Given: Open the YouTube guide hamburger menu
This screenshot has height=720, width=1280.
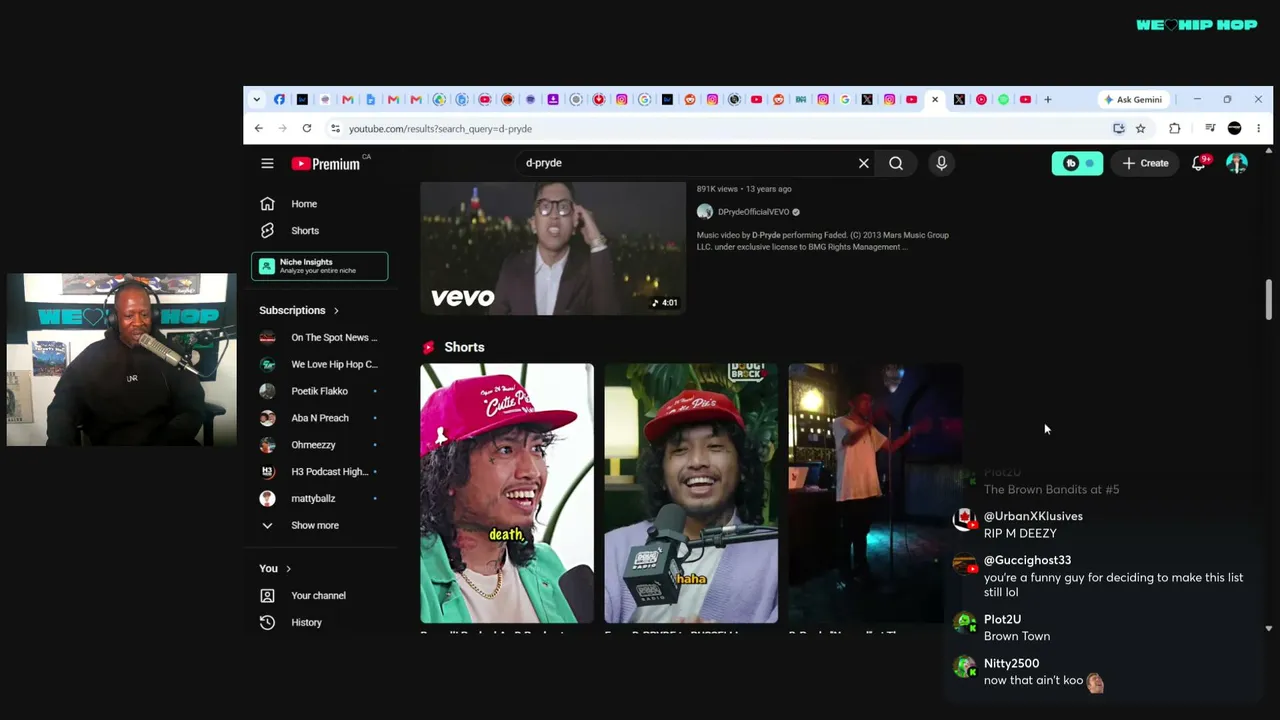Looking at the screenshot, I should (267, 163).
